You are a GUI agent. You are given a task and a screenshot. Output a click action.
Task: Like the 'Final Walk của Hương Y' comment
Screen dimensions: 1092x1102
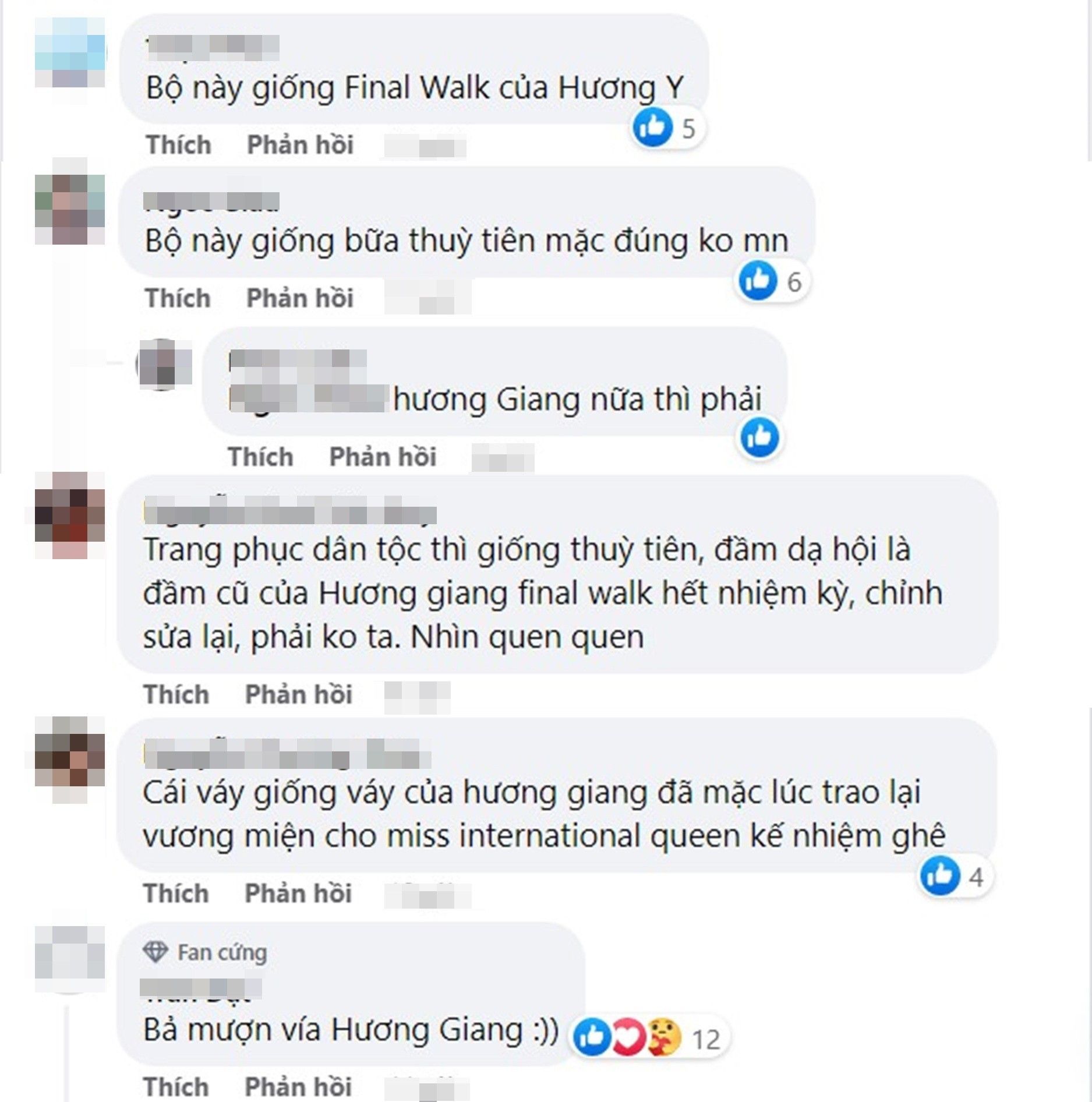coord(178,144)
